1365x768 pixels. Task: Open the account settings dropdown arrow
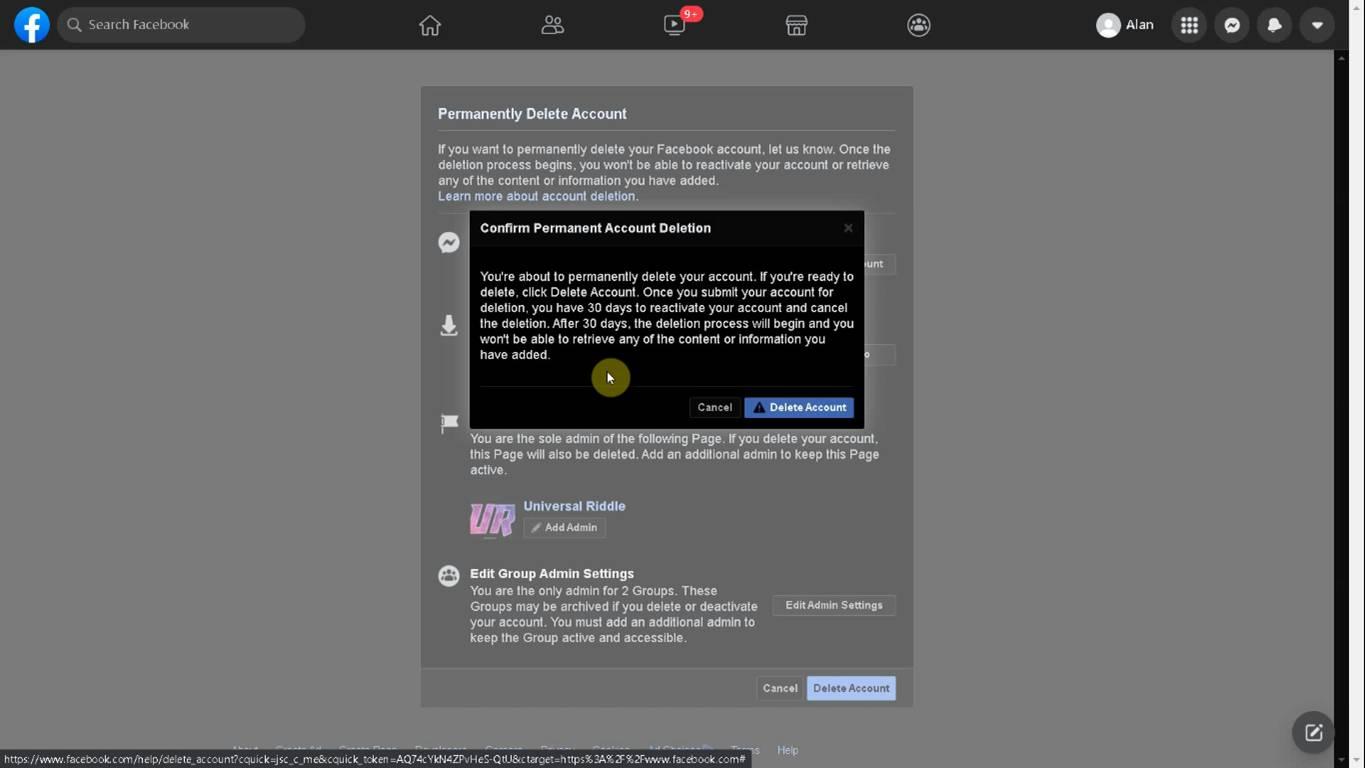(x=1317, y=25)
